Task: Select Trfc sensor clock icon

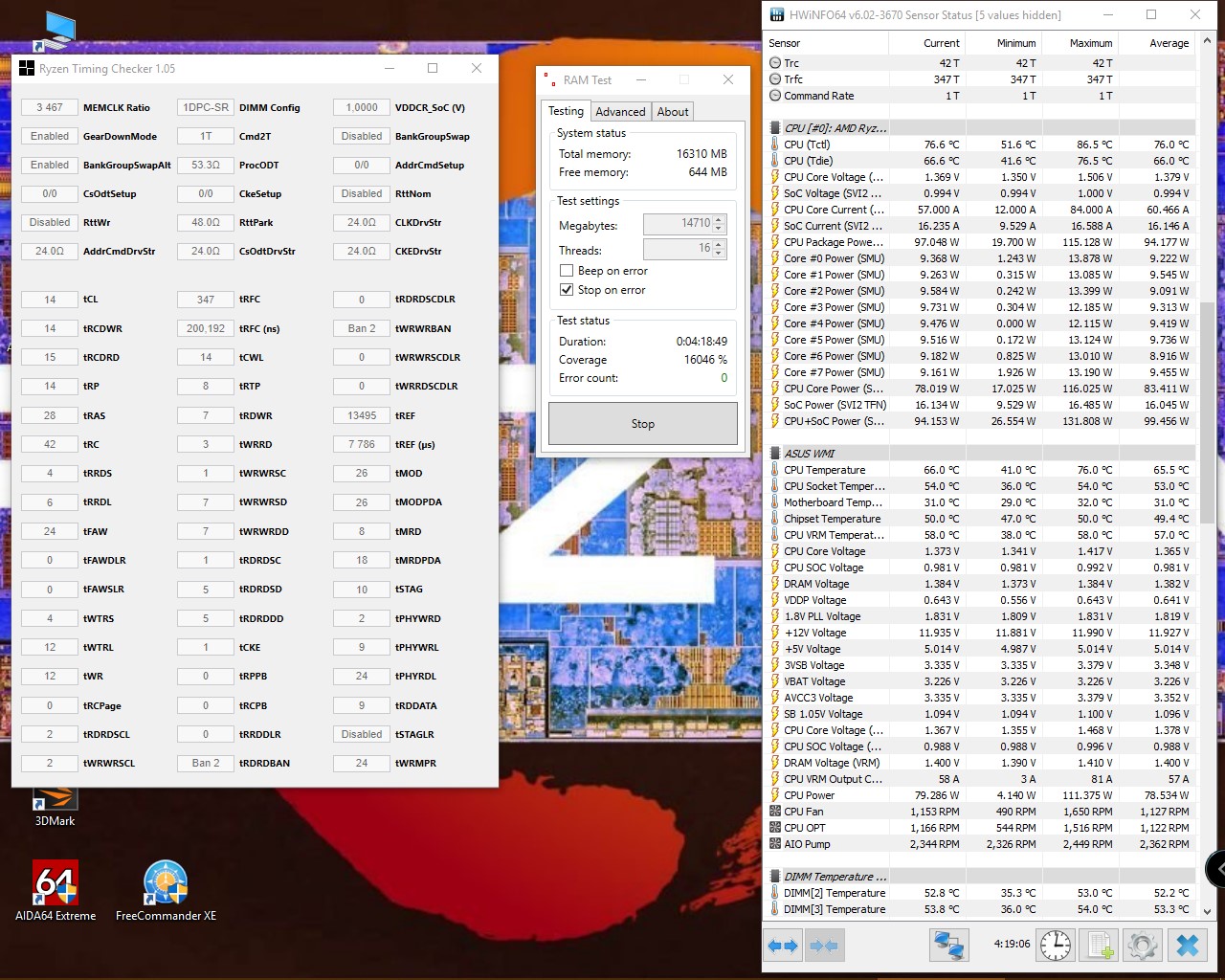Action: pyautogui.click(x=775, y=79)
